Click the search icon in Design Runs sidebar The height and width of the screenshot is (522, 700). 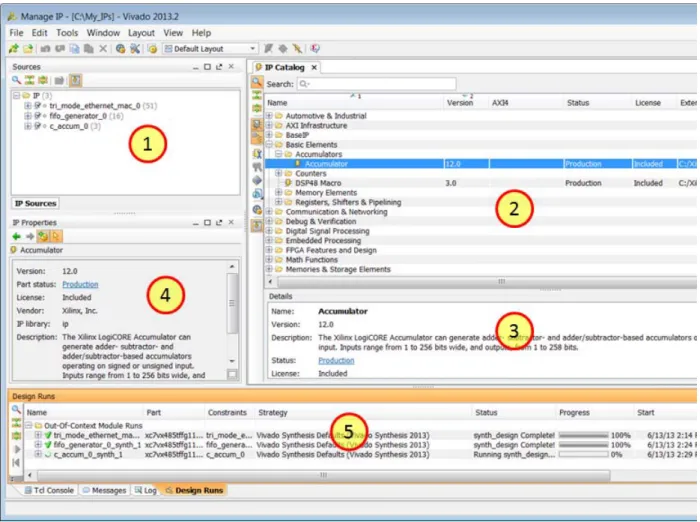pyautogui.click(x=16, y=409)
